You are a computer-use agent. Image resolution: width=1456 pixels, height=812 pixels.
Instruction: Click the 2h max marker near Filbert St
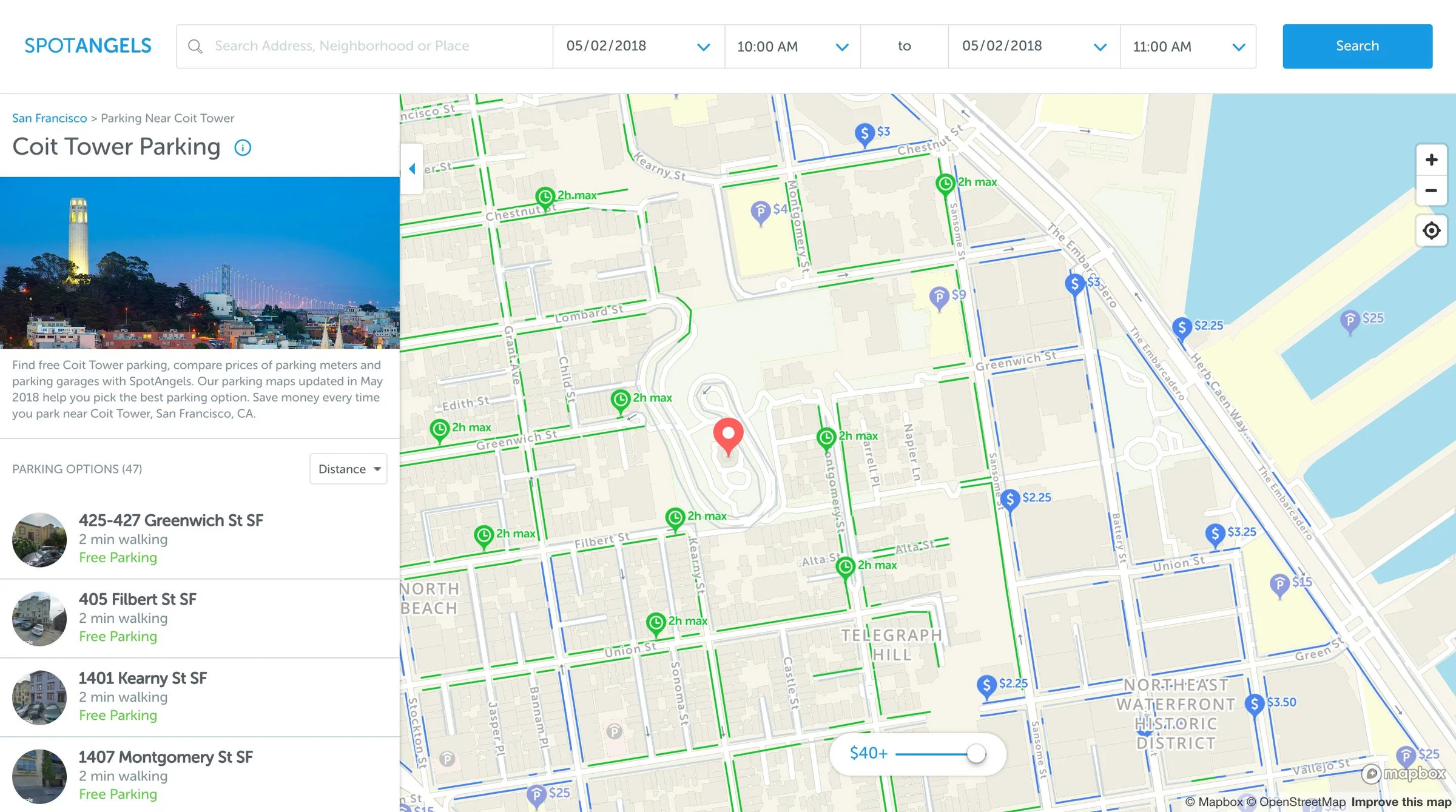click(x=675, y=519)
